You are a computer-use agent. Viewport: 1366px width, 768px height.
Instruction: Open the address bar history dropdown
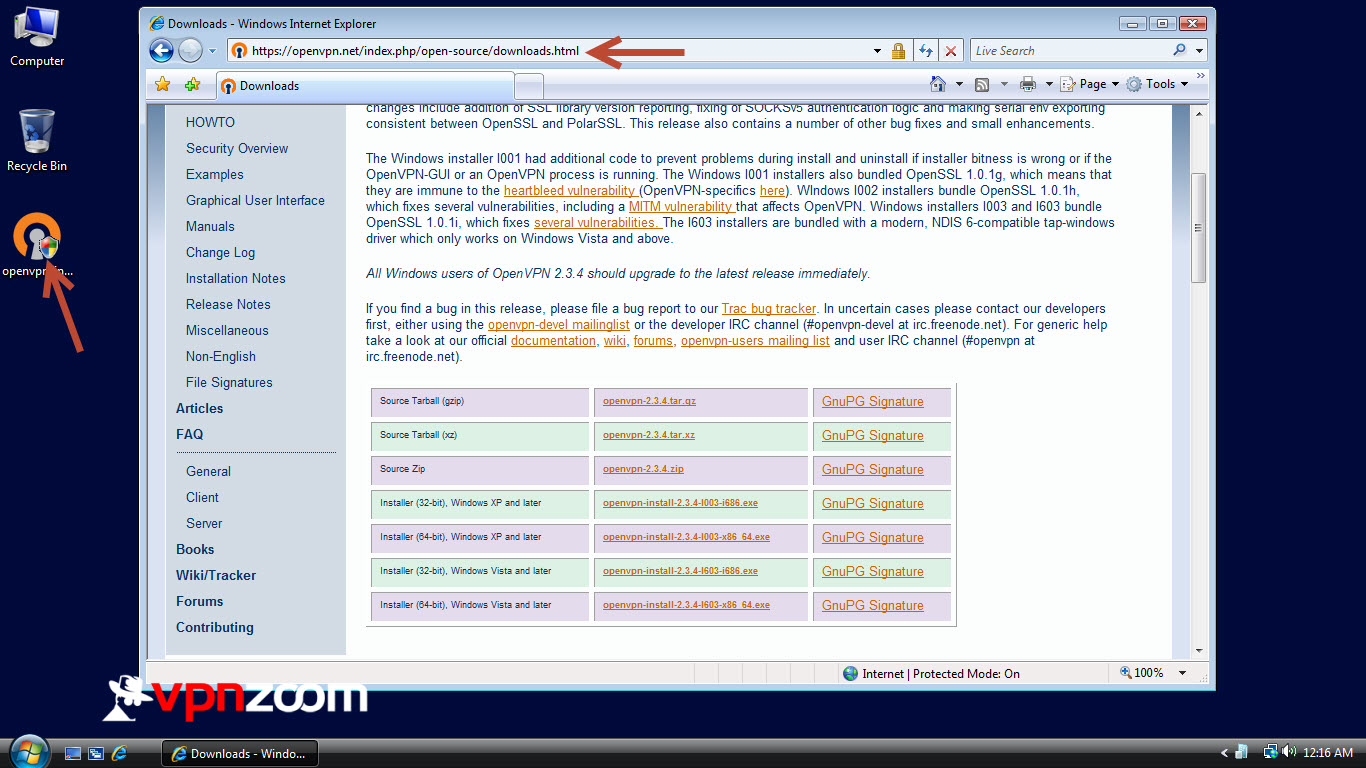tap(877, 51)
